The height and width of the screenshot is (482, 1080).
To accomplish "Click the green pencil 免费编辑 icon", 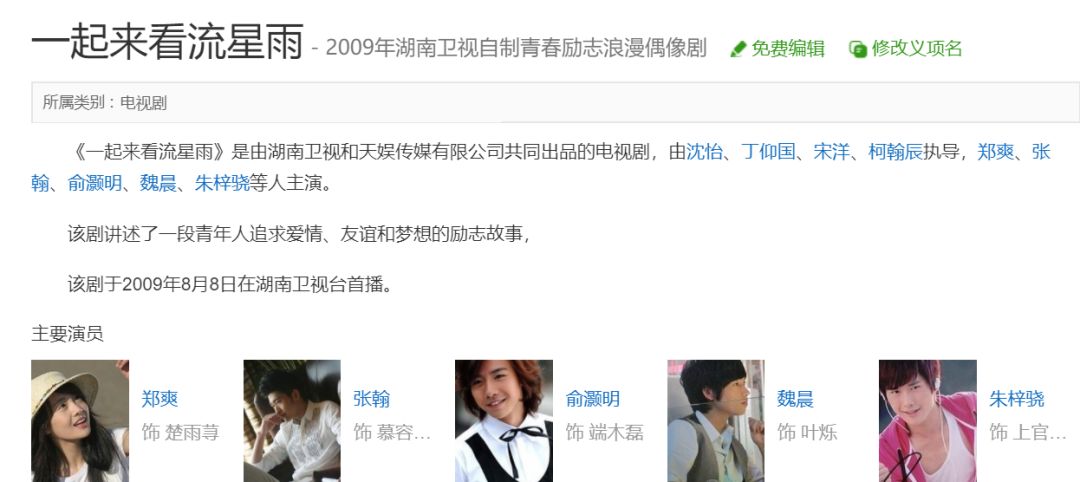I will [x=738, y=49].
